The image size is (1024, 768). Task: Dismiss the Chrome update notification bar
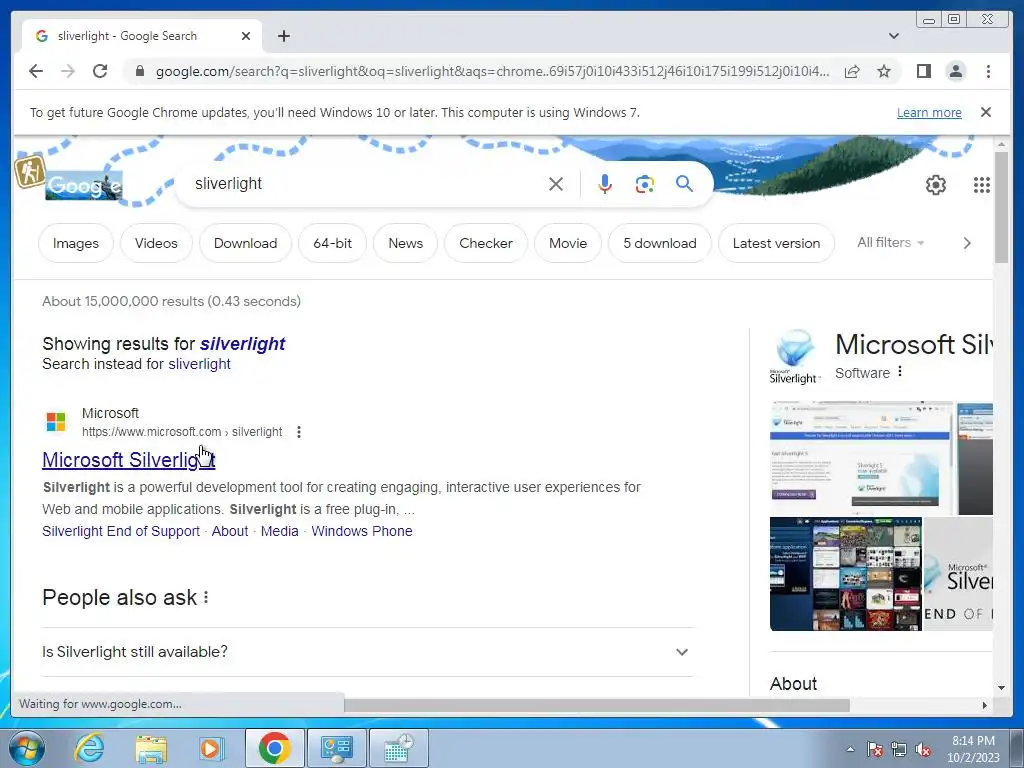(985, 112)
